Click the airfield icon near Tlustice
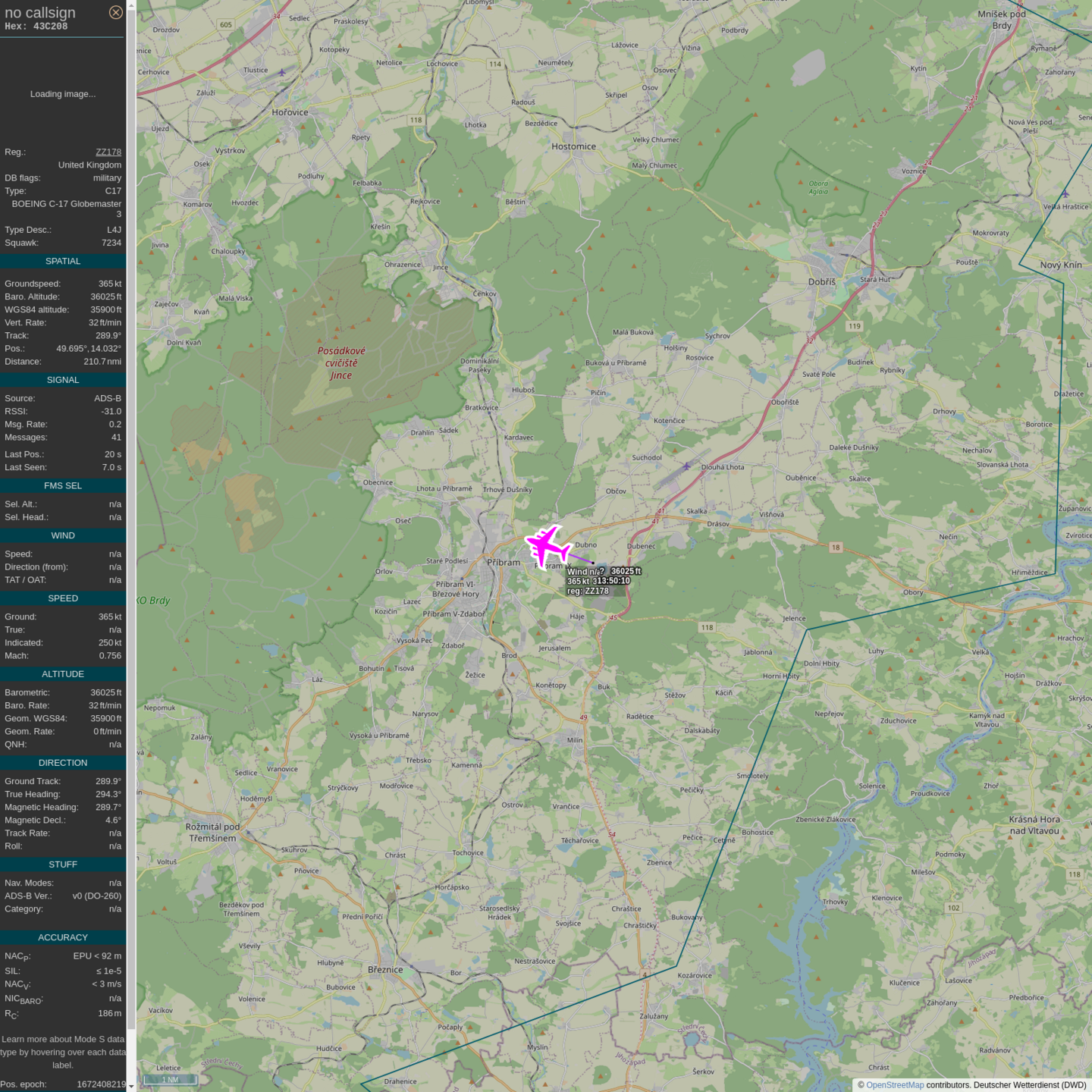 281,73
